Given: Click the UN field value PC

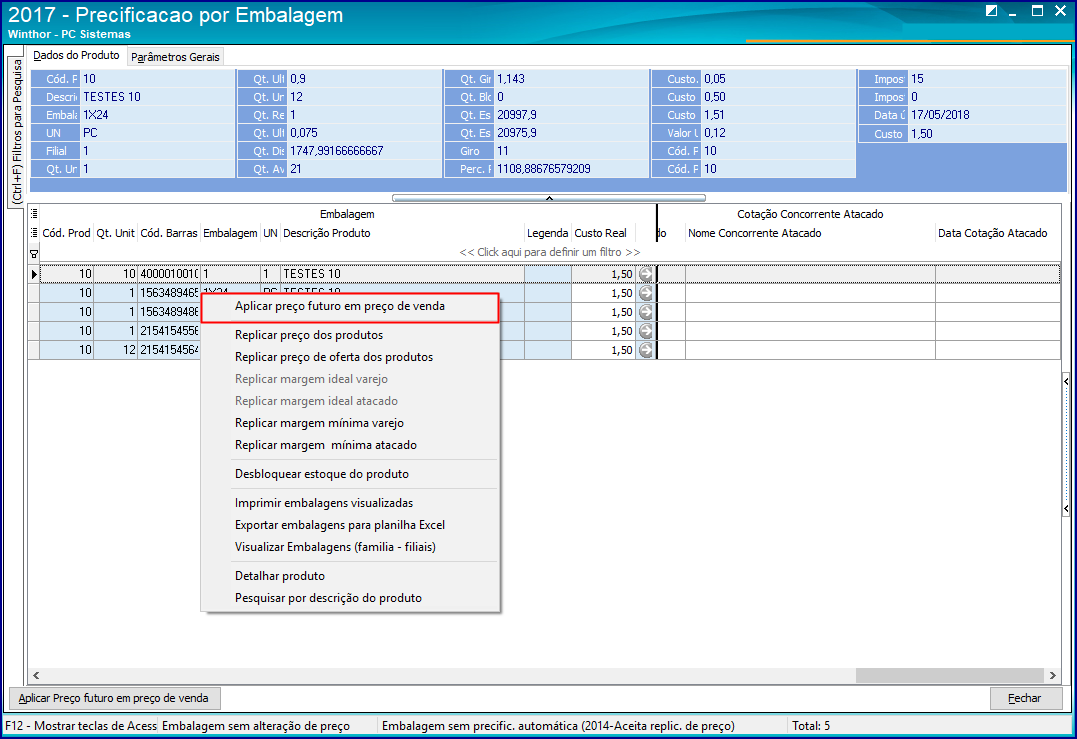Looking at the screenshot, I should click(x=90, y=133).
